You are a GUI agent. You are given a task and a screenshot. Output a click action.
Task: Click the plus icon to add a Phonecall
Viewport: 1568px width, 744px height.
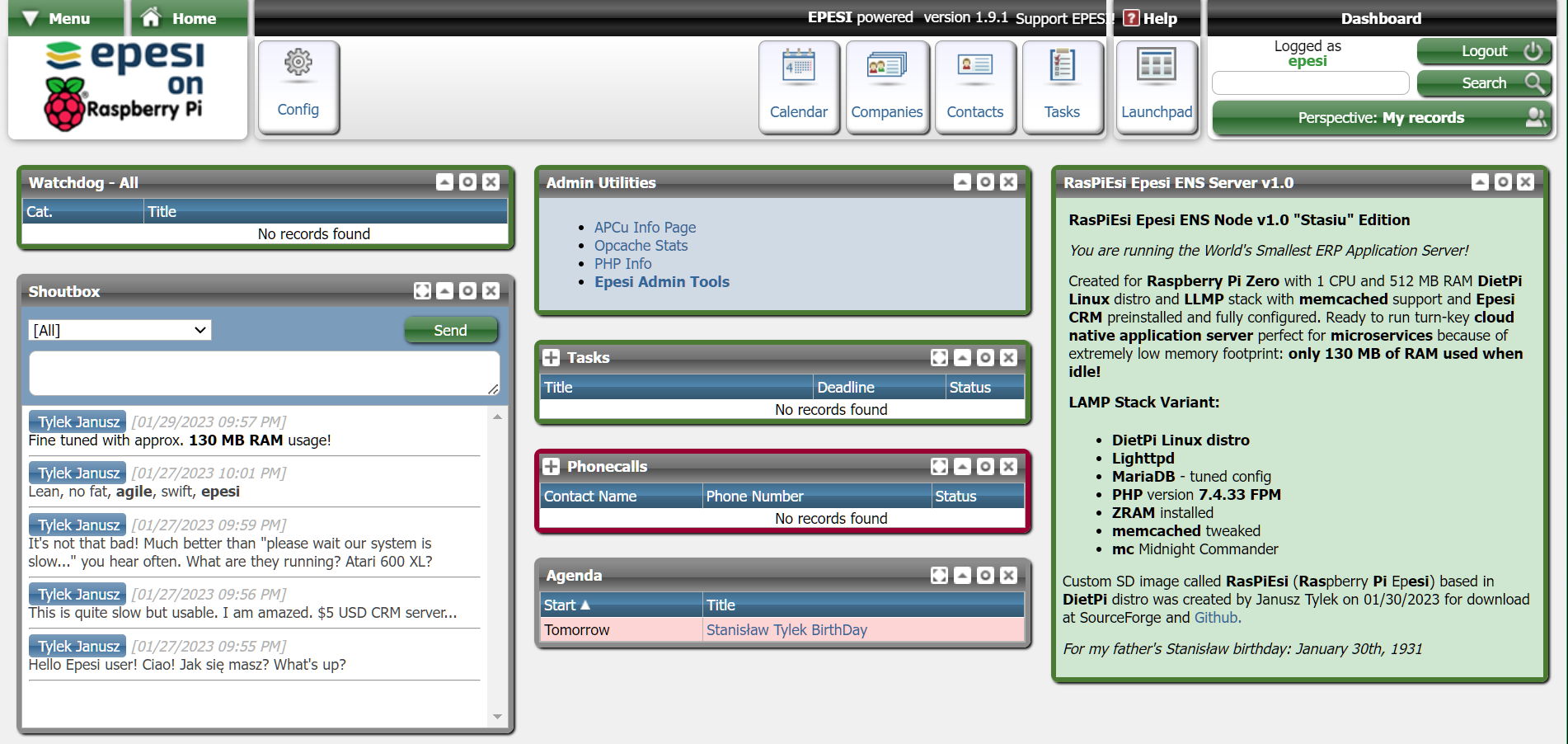551,467
